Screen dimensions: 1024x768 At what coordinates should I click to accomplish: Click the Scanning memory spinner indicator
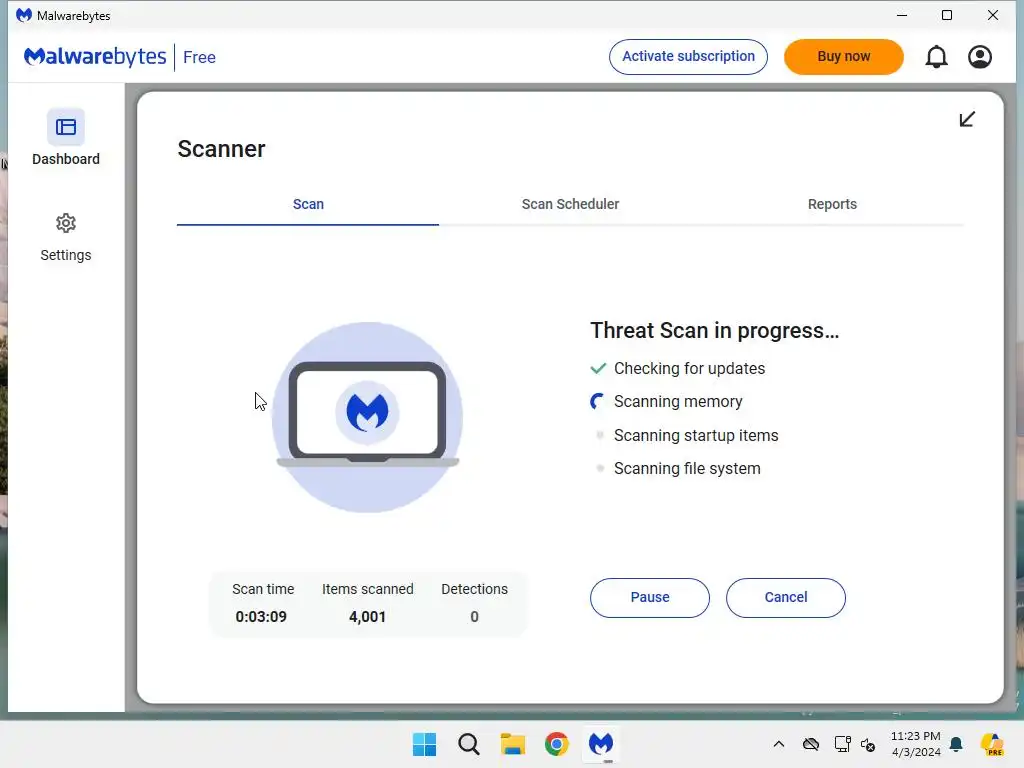[598, 402]
